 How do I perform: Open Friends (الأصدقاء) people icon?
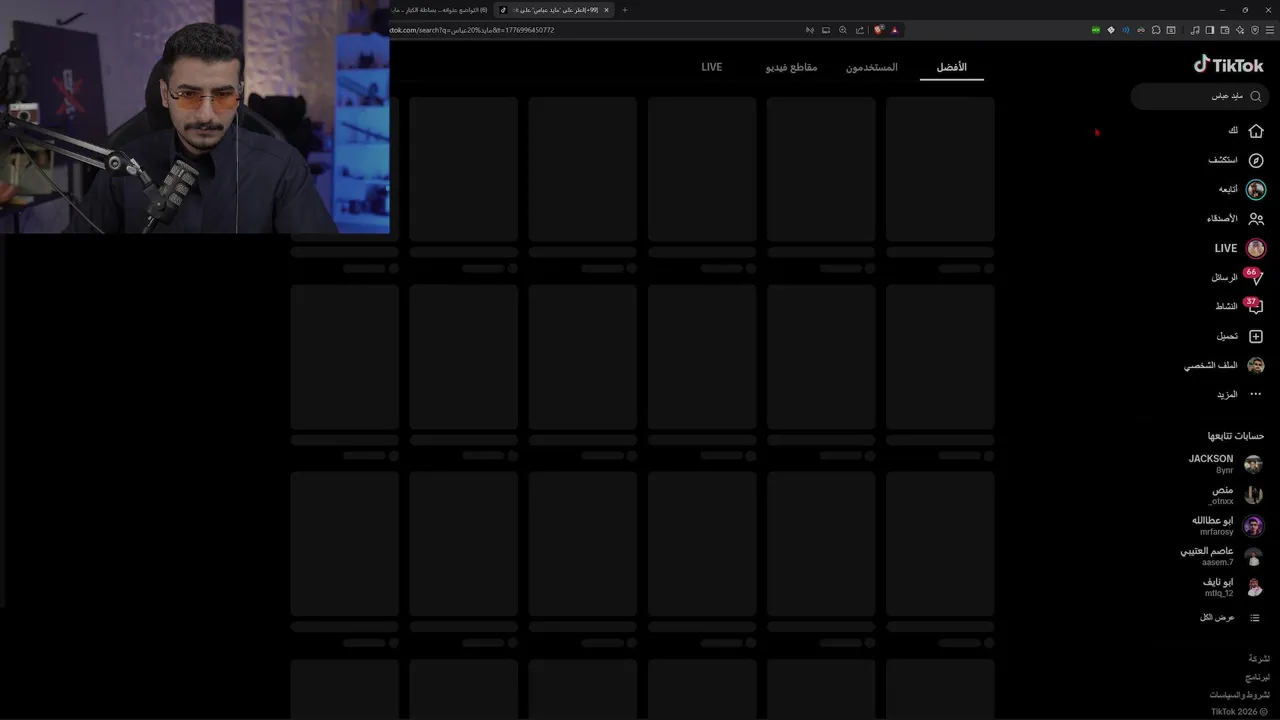1256,218
